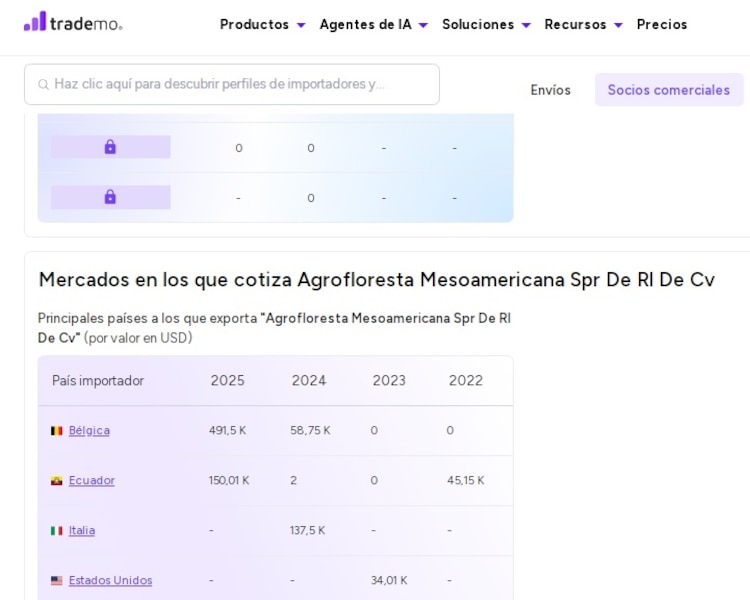Switch to the Envíos tab

[550, 90]
